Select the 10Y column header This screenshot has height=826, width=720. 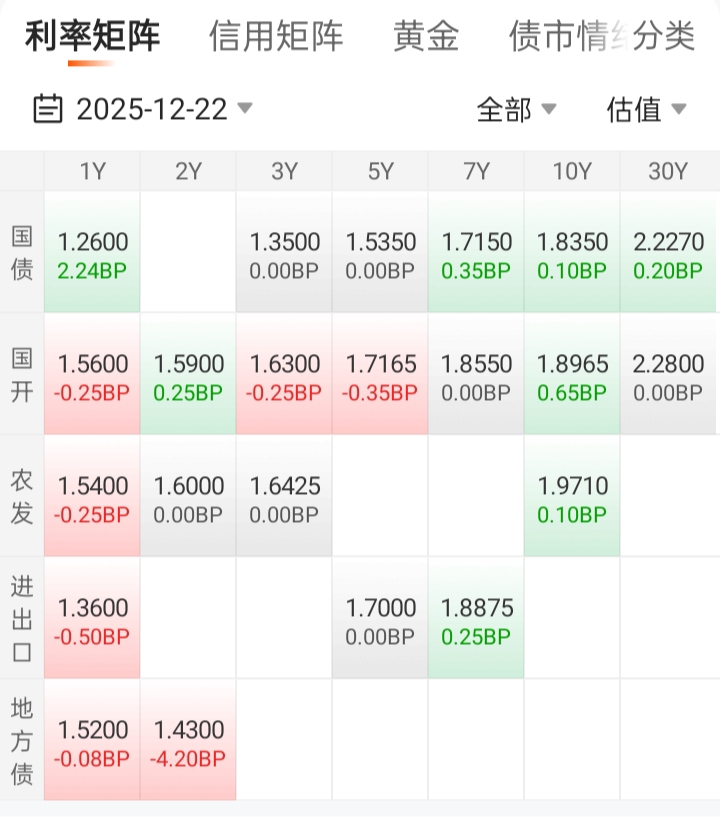point(572,171)
